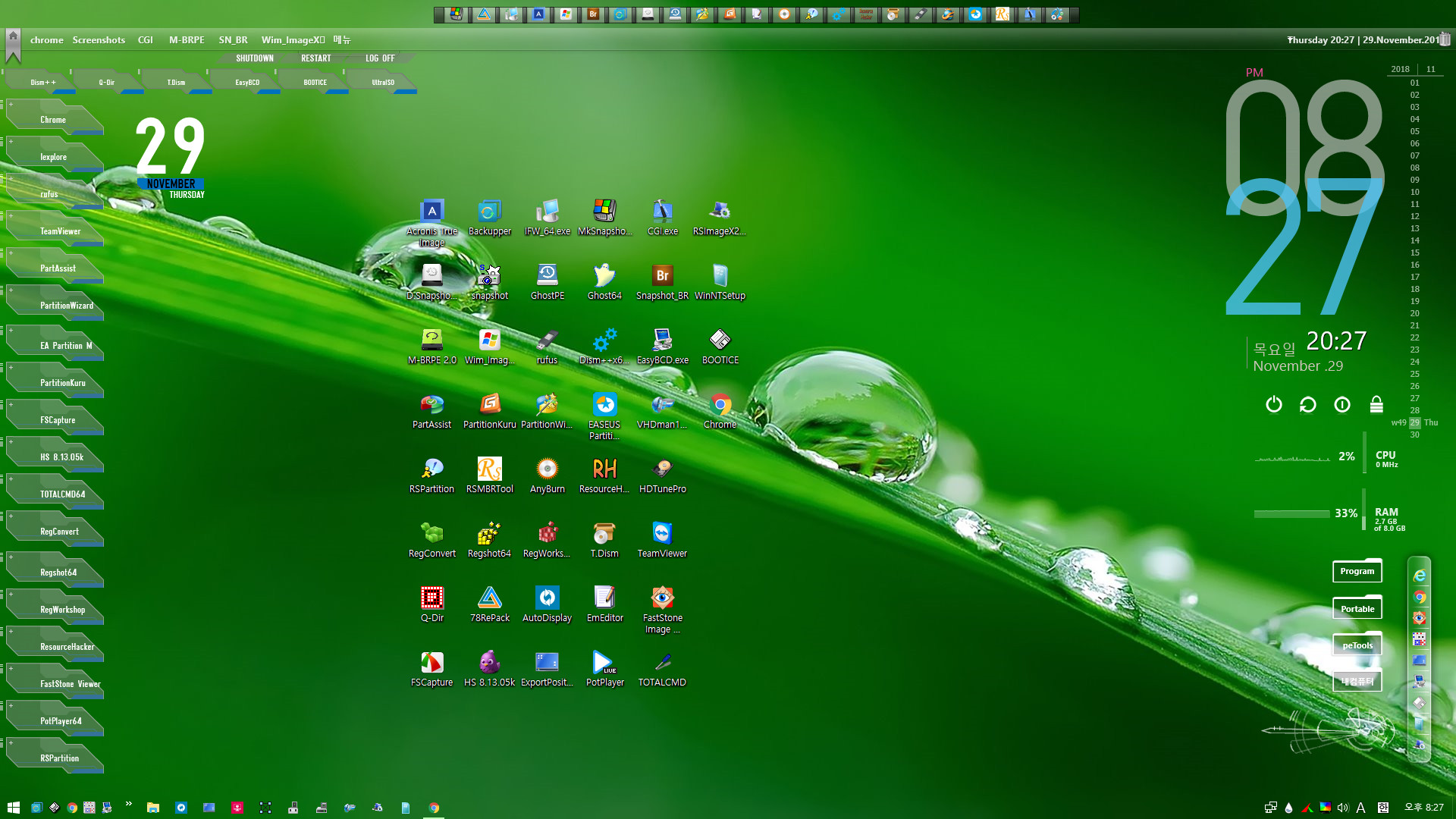Open CGI menu in top bar
This screenshot has height=819, width=1456.
(145, 39)
